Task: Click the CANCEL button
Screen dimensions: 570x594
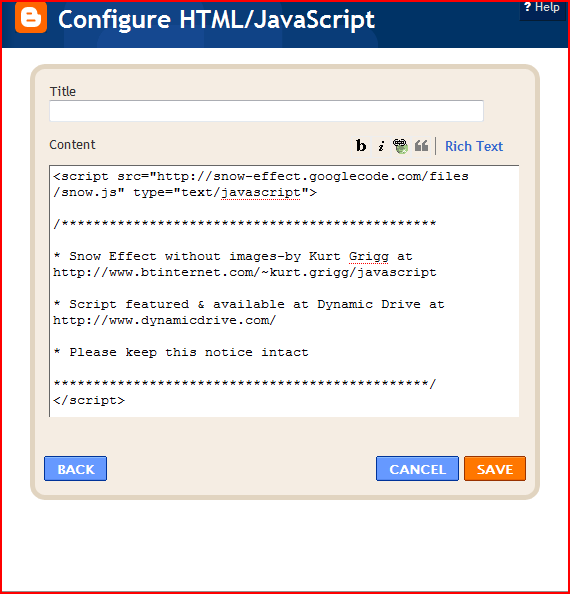Action: point(417,469)
